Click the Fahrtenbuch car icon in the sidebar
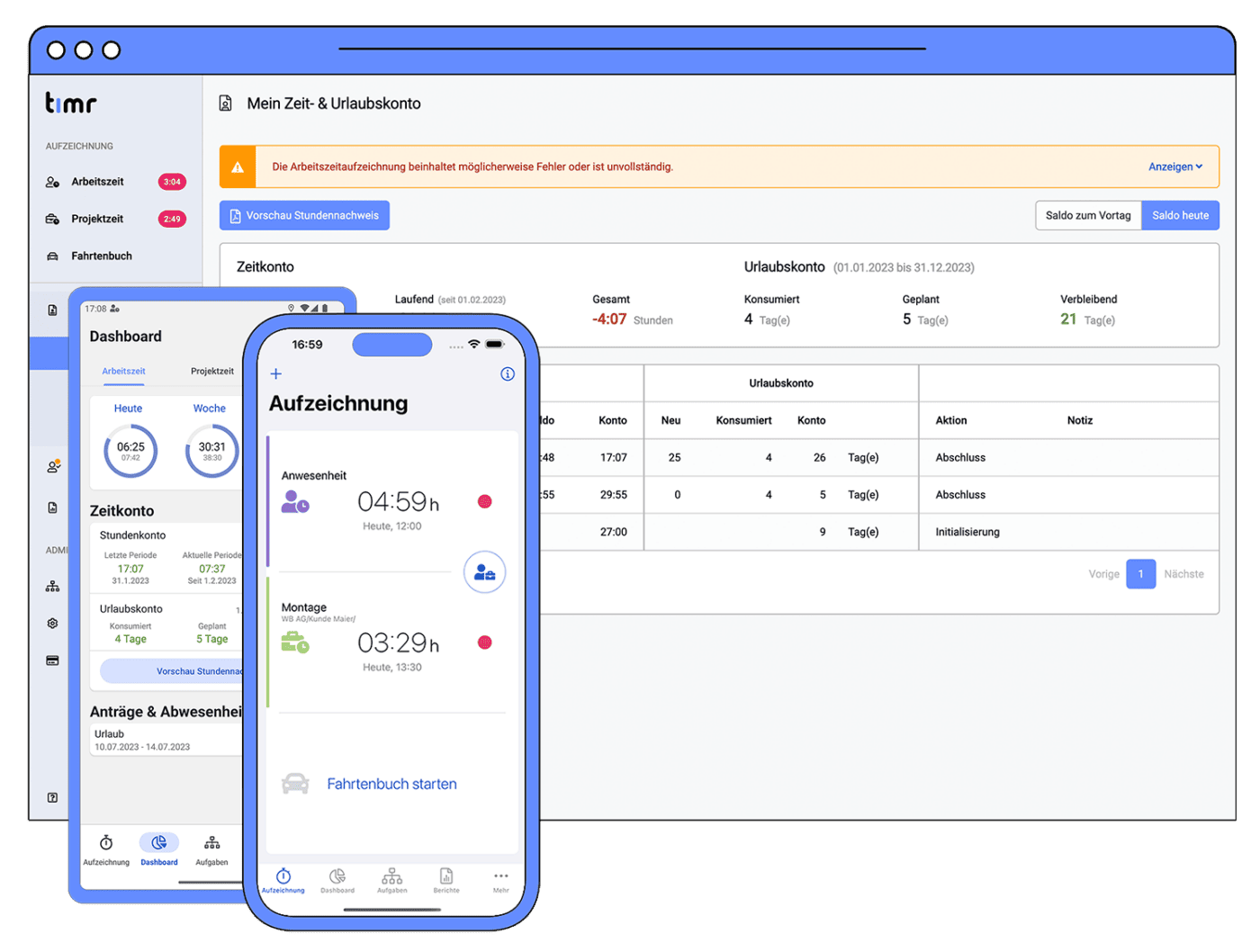This screenshot has height=952, width=1260. [x=52, y=256]
